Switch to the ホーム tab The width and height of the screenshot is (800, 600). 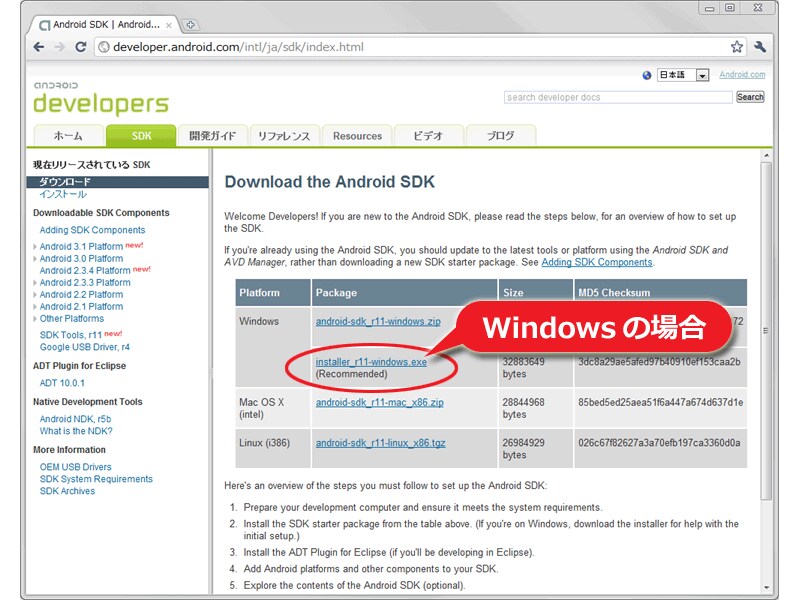coord(68,136)
